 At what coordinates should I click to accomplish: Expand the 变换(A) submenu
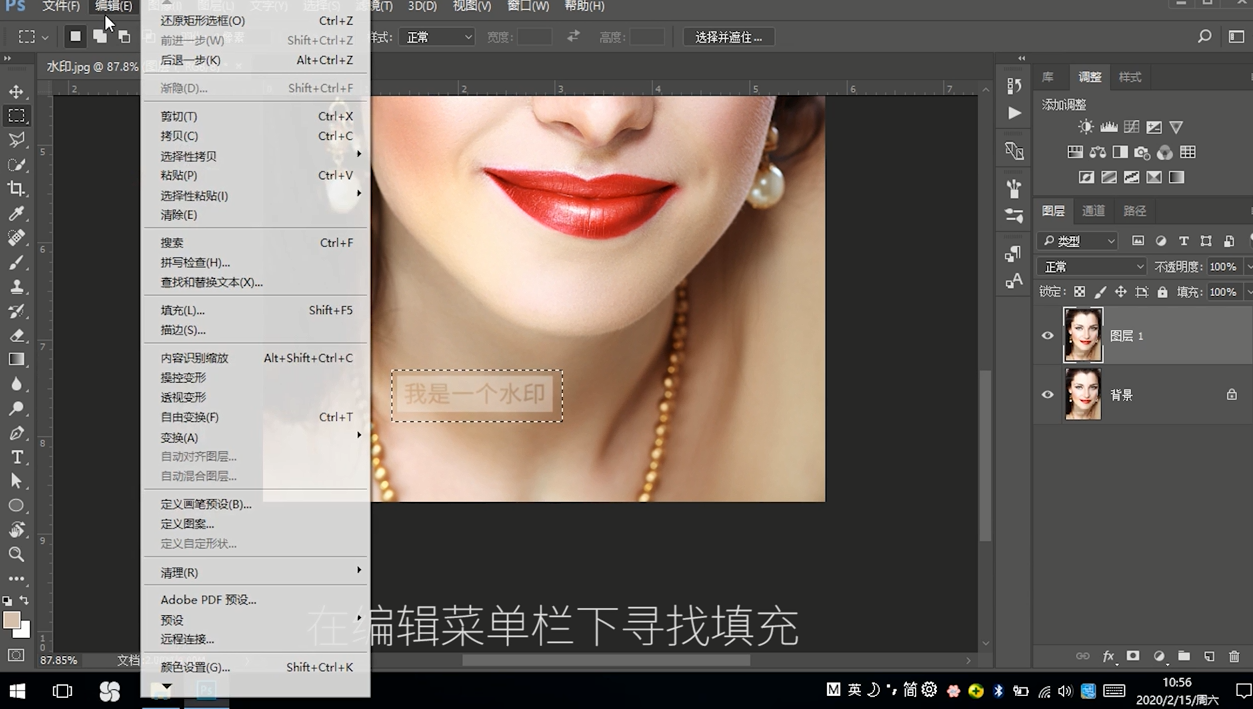[255, 437]
